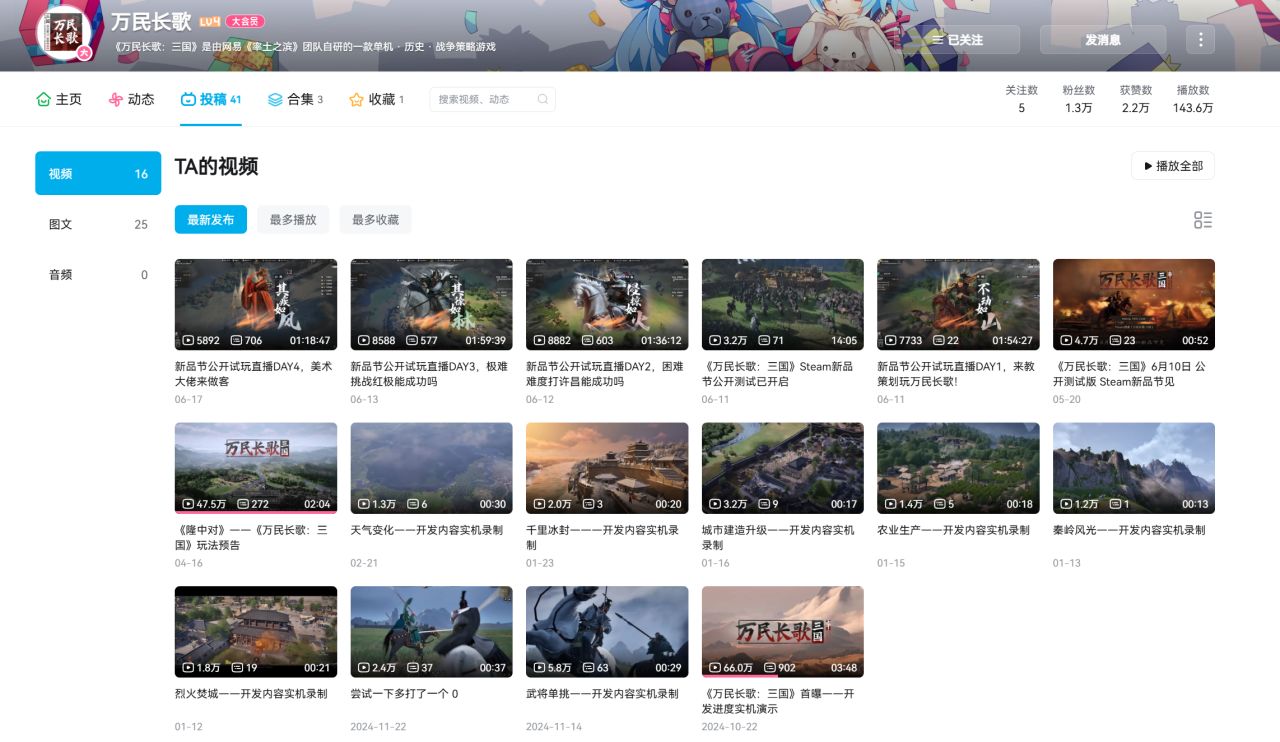Open 6月10日公开测试版 video thumbnail
Viewport: 1280px width, 742px height.
(x=1134, y=304)
